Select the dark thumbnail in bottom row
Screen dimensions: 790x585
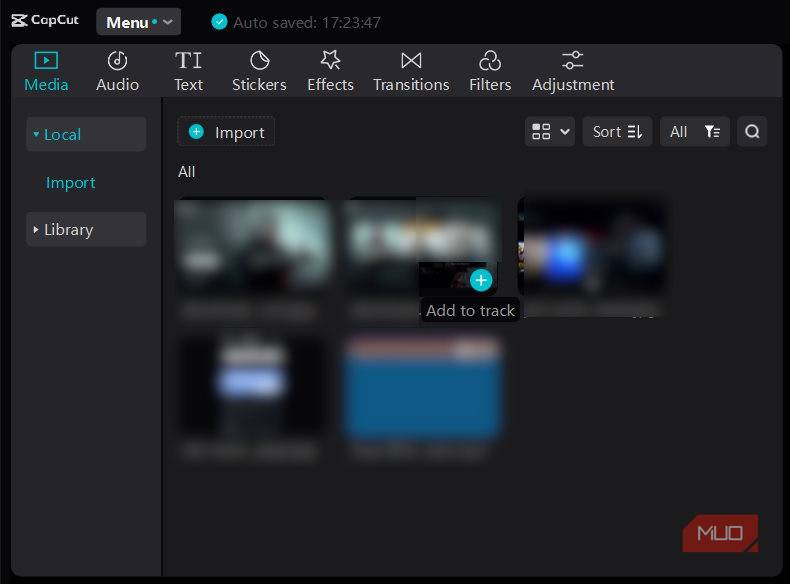click(x=253, y=385)
